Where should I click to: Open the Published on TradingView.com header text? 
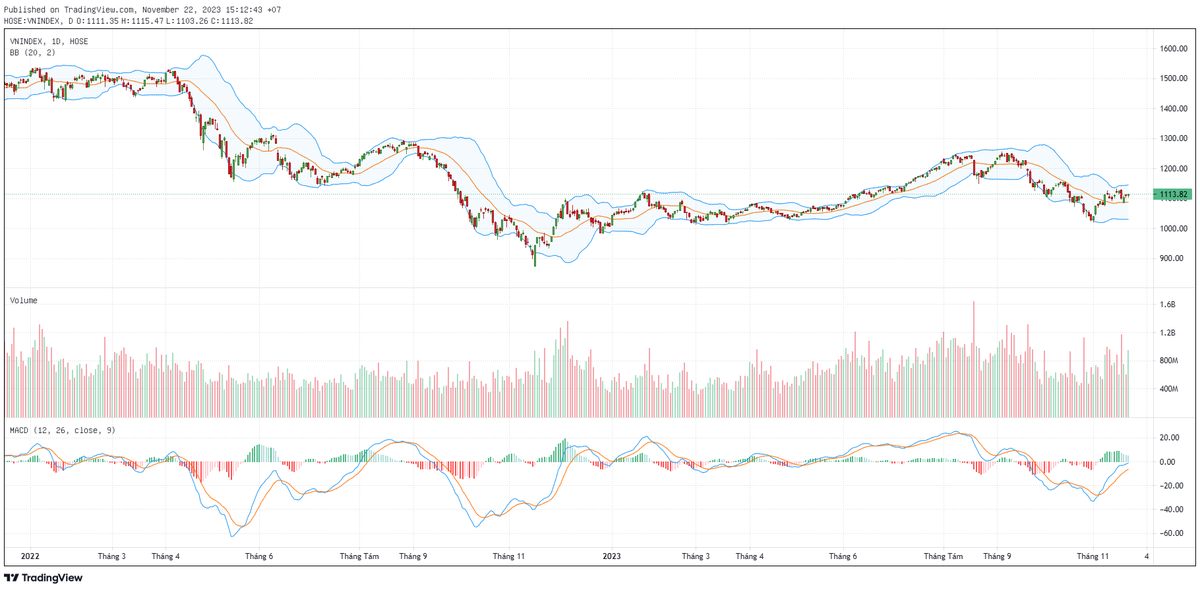point(142,9)
